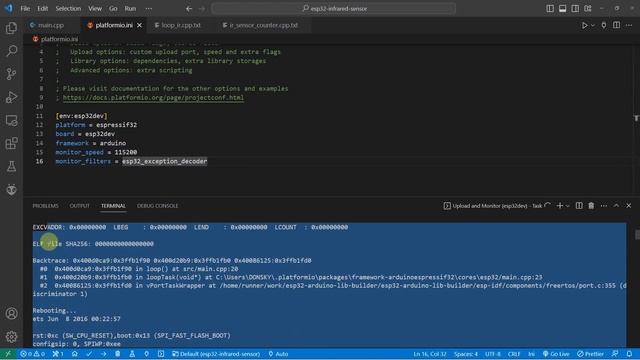Open the Run button dropdown arrow
Viewport: 640px width, 360px height.
[x=593, y=25]
